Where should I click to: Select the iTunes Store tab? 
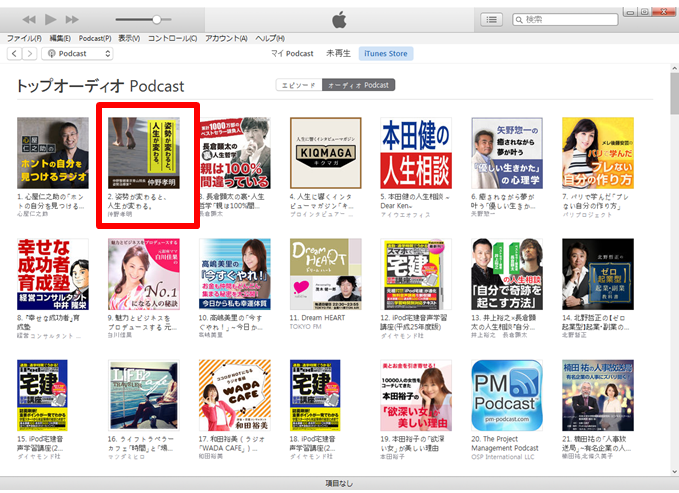[x=386, y=54]
